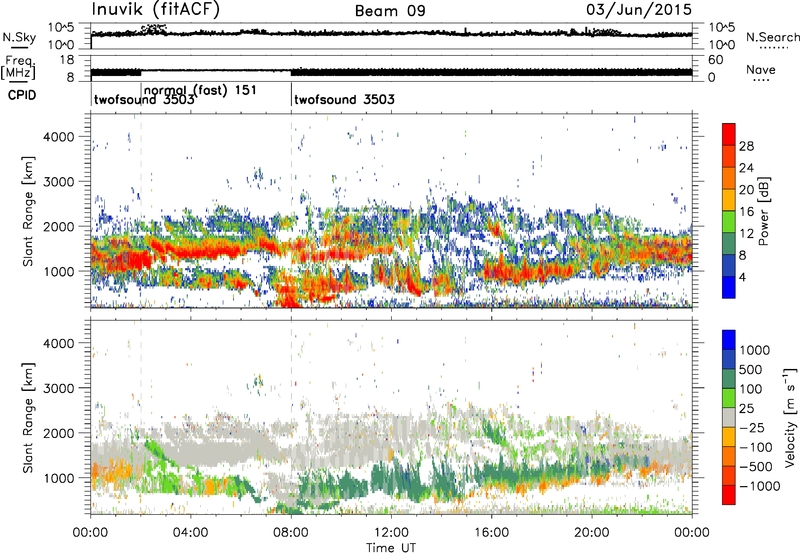The image size is (800, 554).
Task: Pick the blue top segment of Velocity colorbar
Action: click(729, 340)
